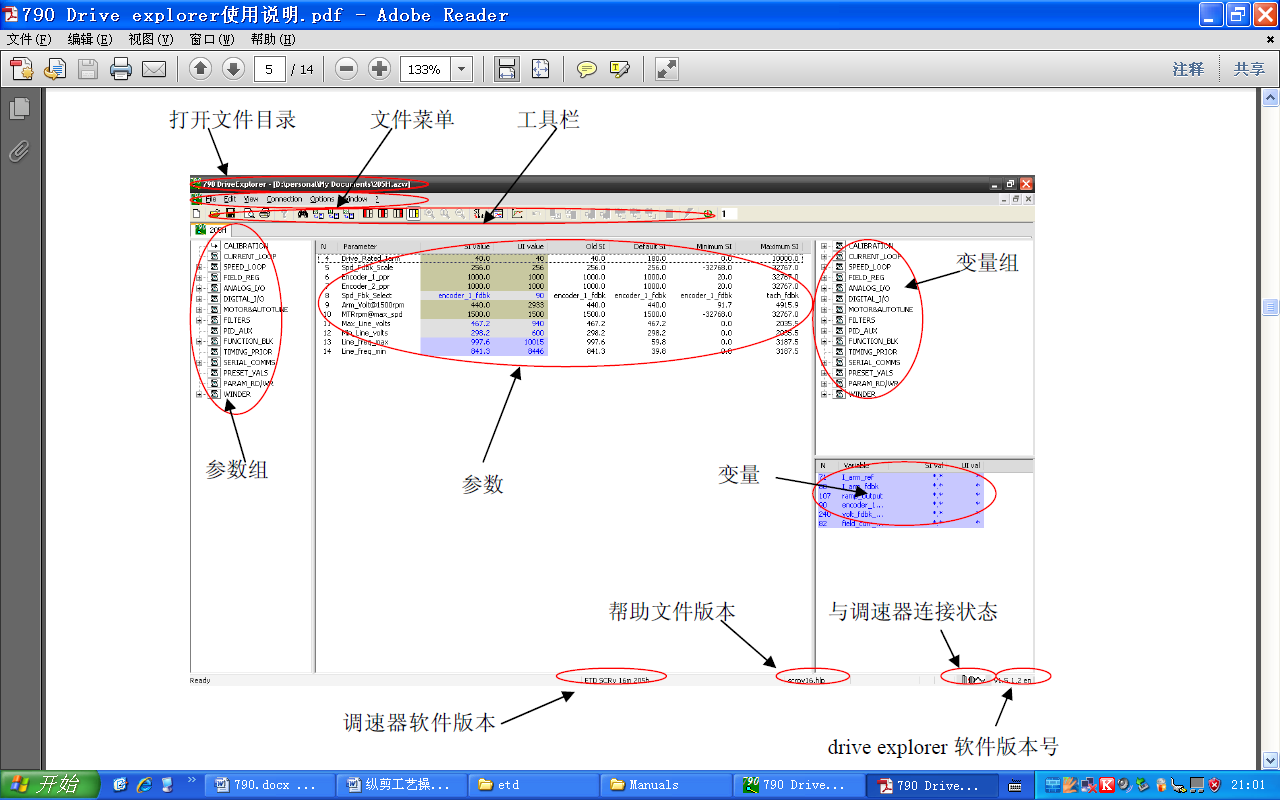Open the 注释 comment pane
The height and width of the screenshot is (800, 1280).
point(1188,69)
